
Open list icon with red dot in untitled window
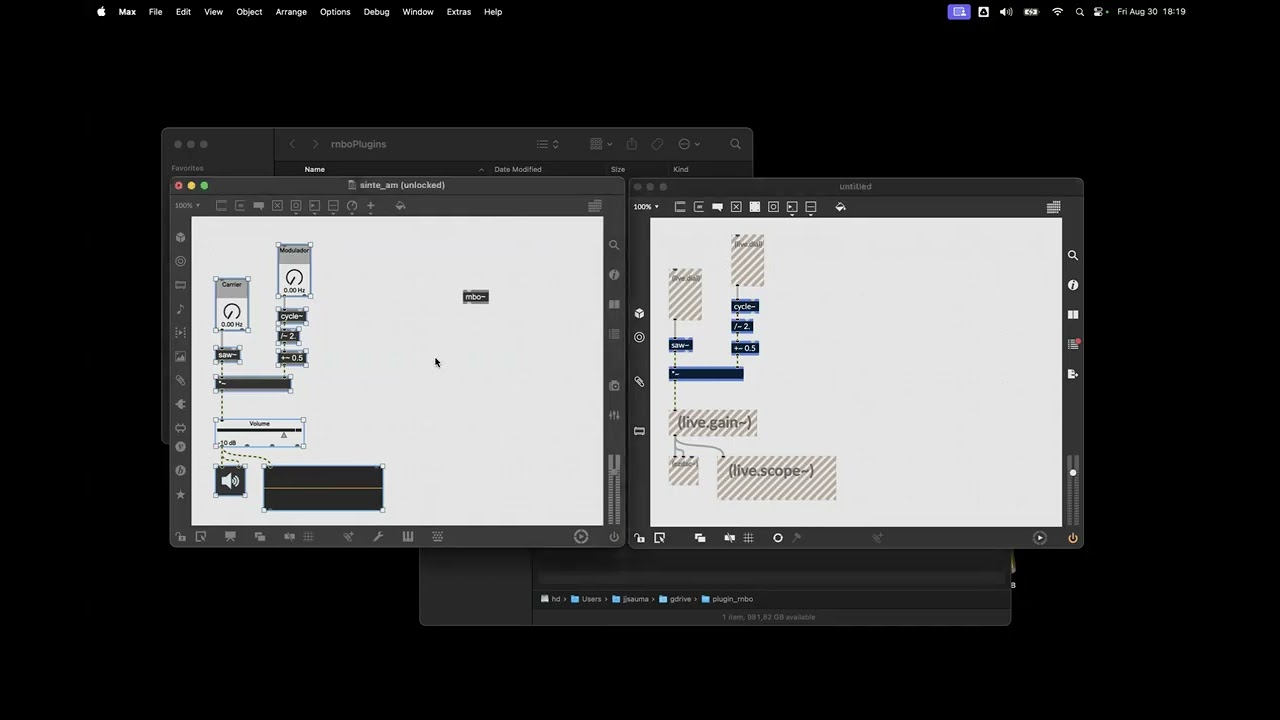[1073, 344]
